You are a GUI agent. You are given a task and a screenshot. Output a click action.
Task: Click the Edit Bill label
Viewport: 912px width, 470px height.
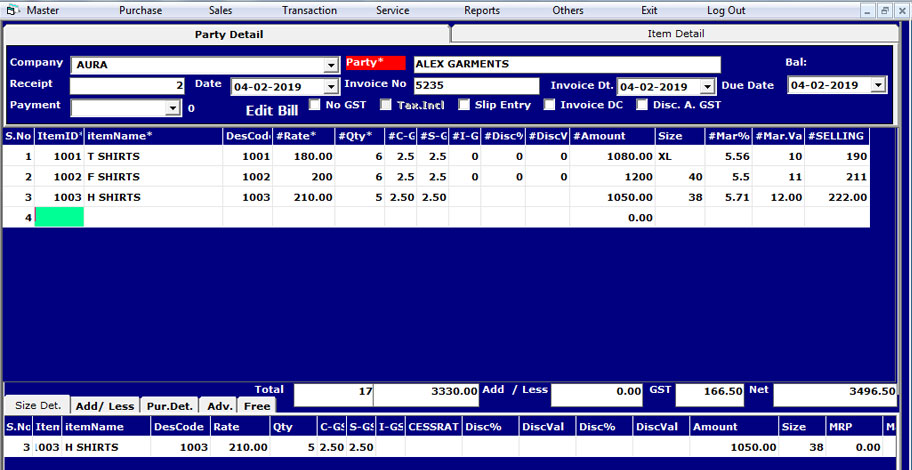click(272, 111)
